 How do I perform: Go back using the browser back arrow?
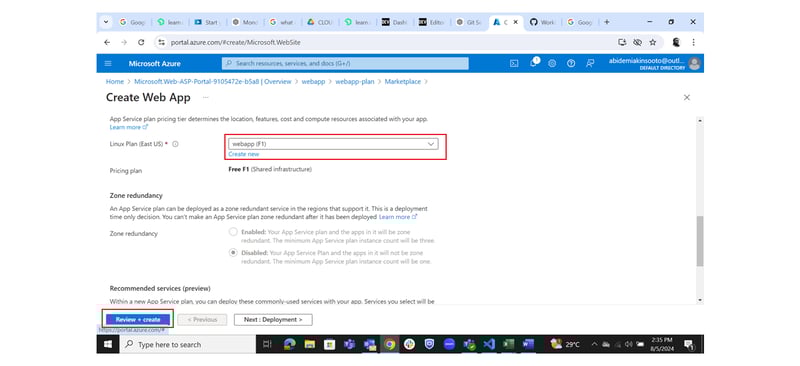[x=107, y=42]
